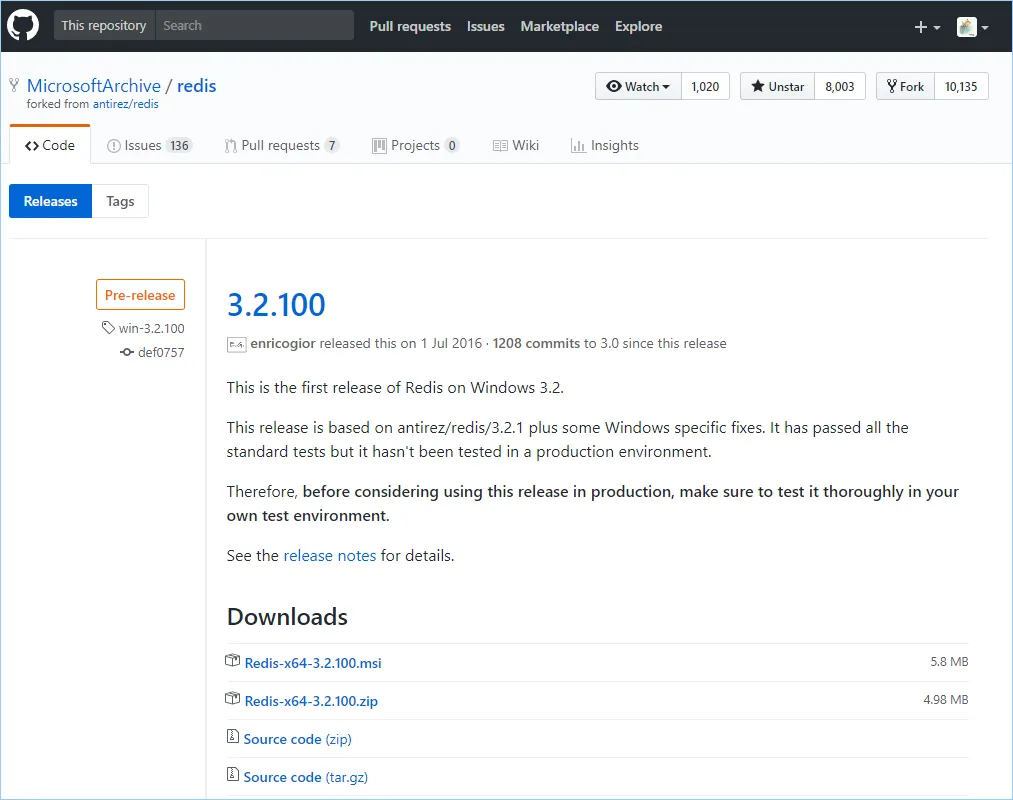1013x800 pixels.
Task: Download Redis-x64-3.2.100.msi package
Action: point(312,663)
